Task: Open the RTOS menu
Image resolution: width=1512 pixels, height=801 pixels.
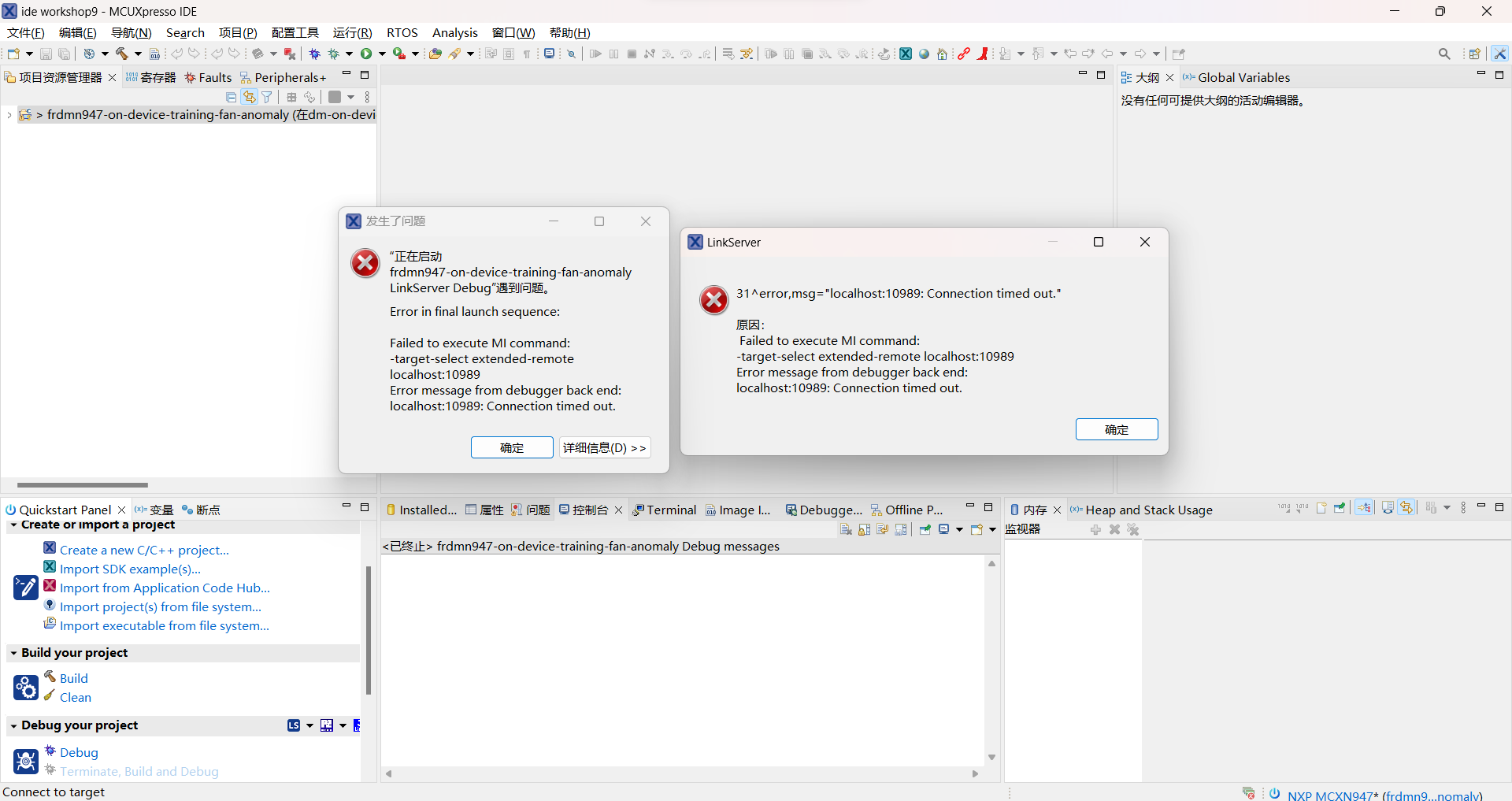Action: 402,33
